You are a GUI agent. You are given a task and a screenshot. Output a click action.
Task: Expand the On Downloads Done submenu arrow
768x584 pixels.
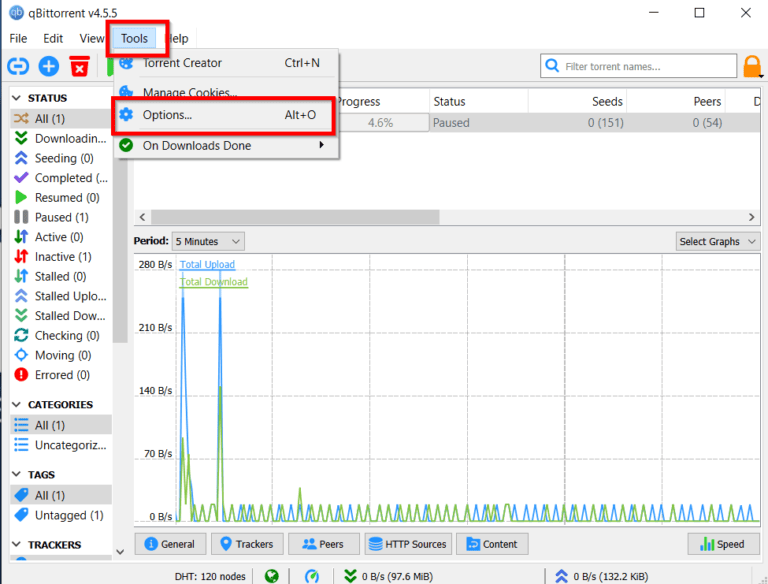(321, 145)
